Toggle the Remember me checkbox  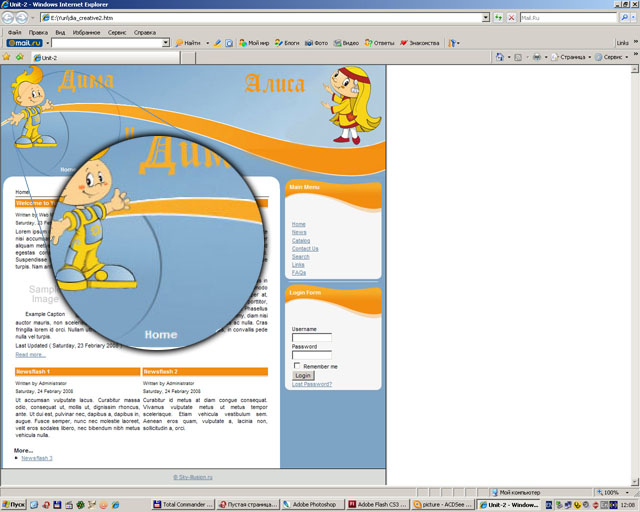(297, 365)
